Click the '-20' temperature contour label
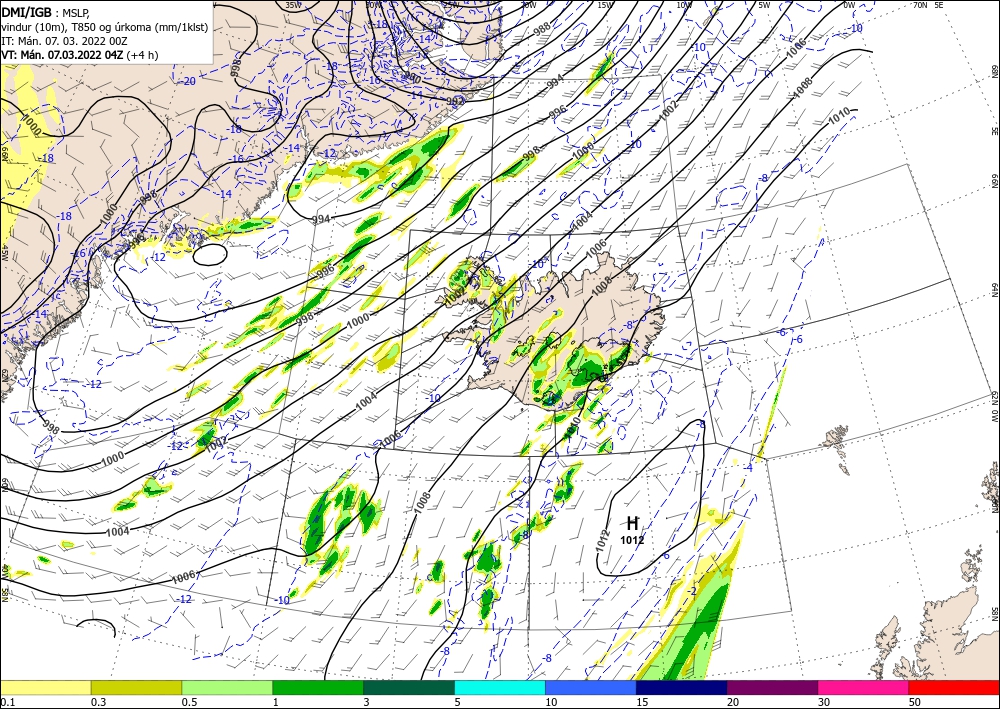Image resolution: width=1000 pixels, height=709 pixels. click(x=188, y=81)
